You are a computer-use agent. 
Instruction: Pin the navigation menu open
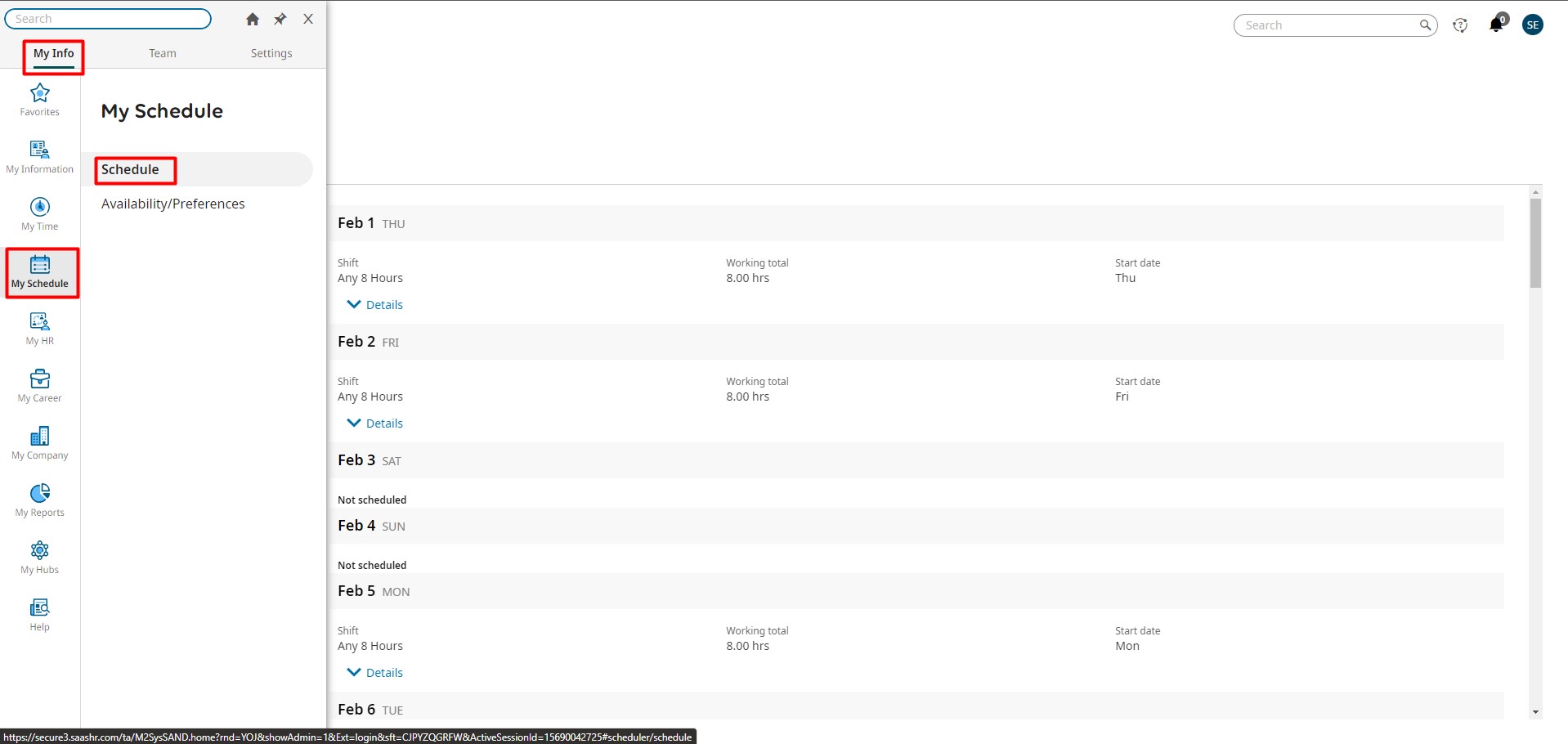(x=280, y=20)
